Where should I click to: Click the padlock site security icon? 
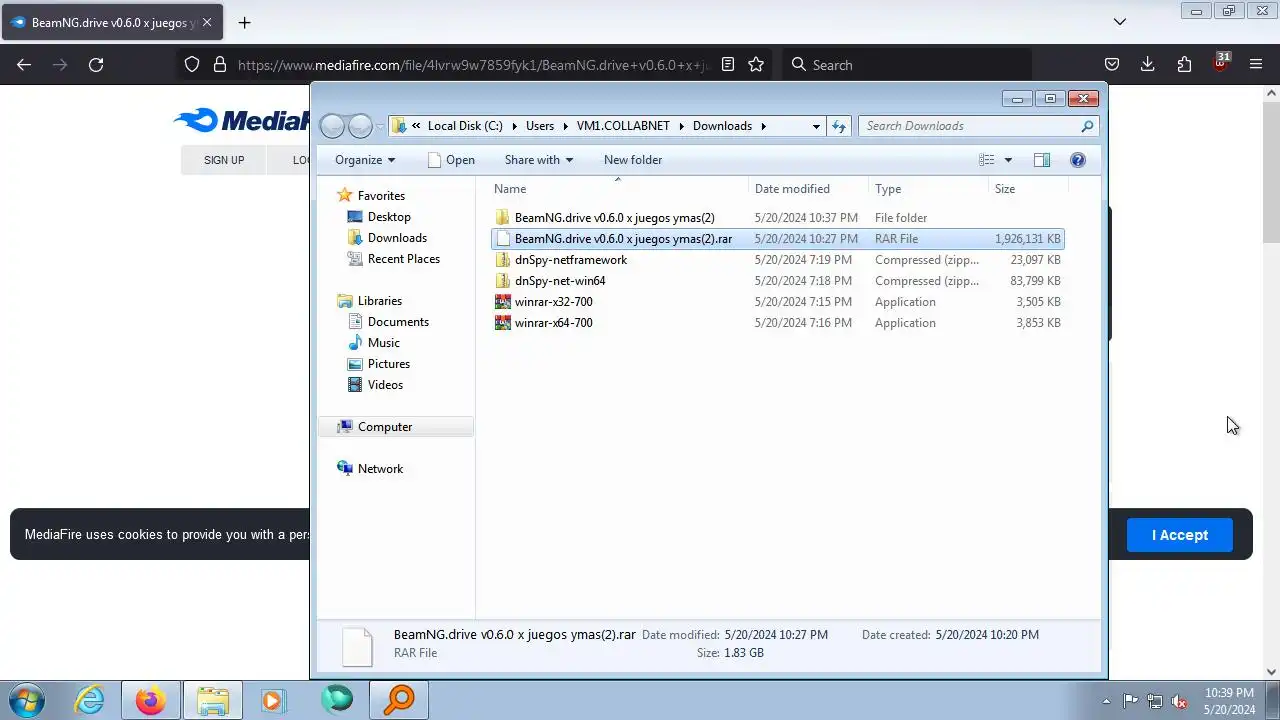(x=220, y=64)
